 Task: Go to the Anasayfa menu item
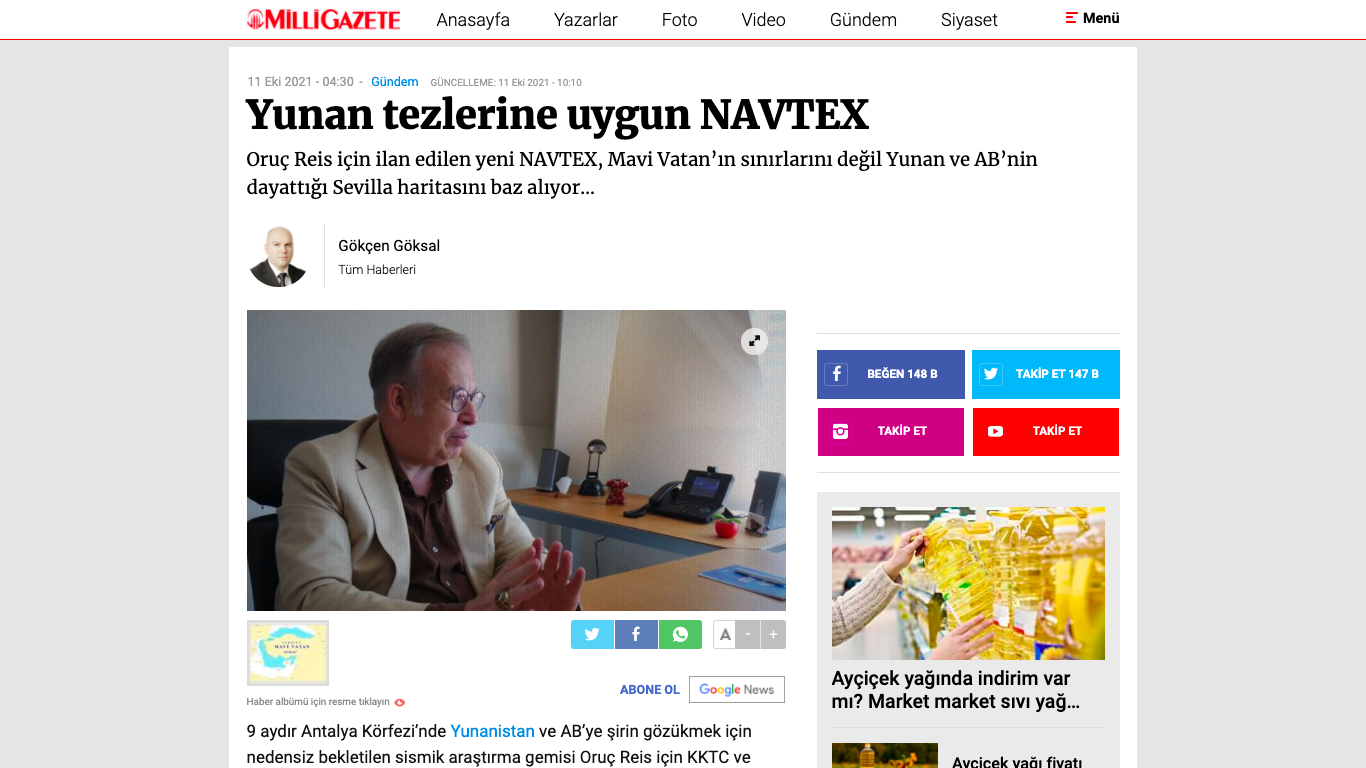coord(473,20)
